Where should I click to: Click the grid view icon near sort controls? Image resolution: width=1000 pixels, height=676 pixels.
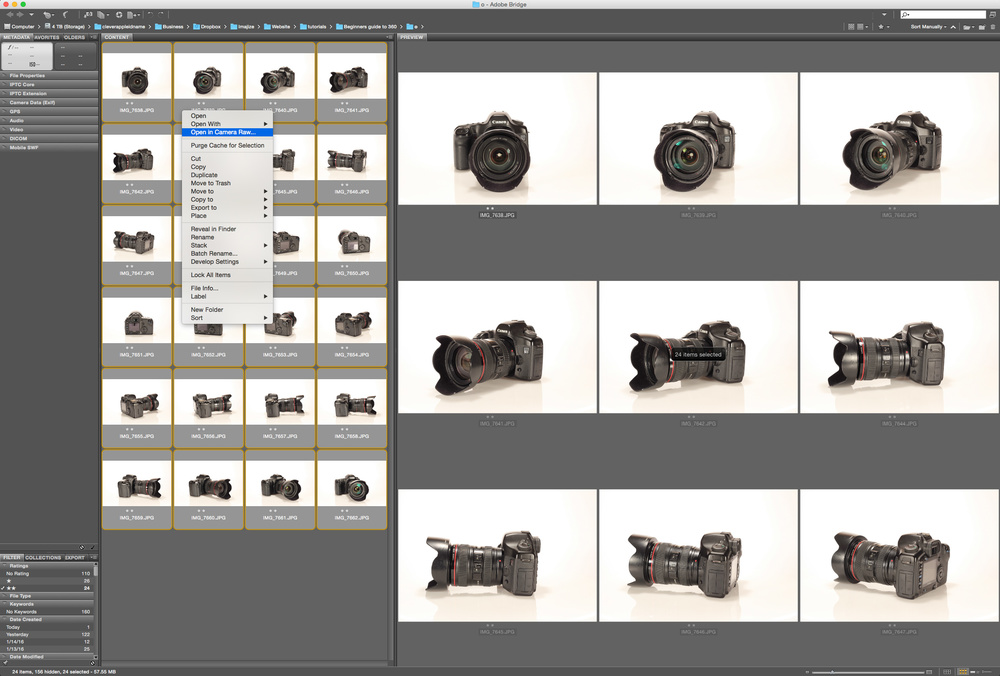(851, 27)
